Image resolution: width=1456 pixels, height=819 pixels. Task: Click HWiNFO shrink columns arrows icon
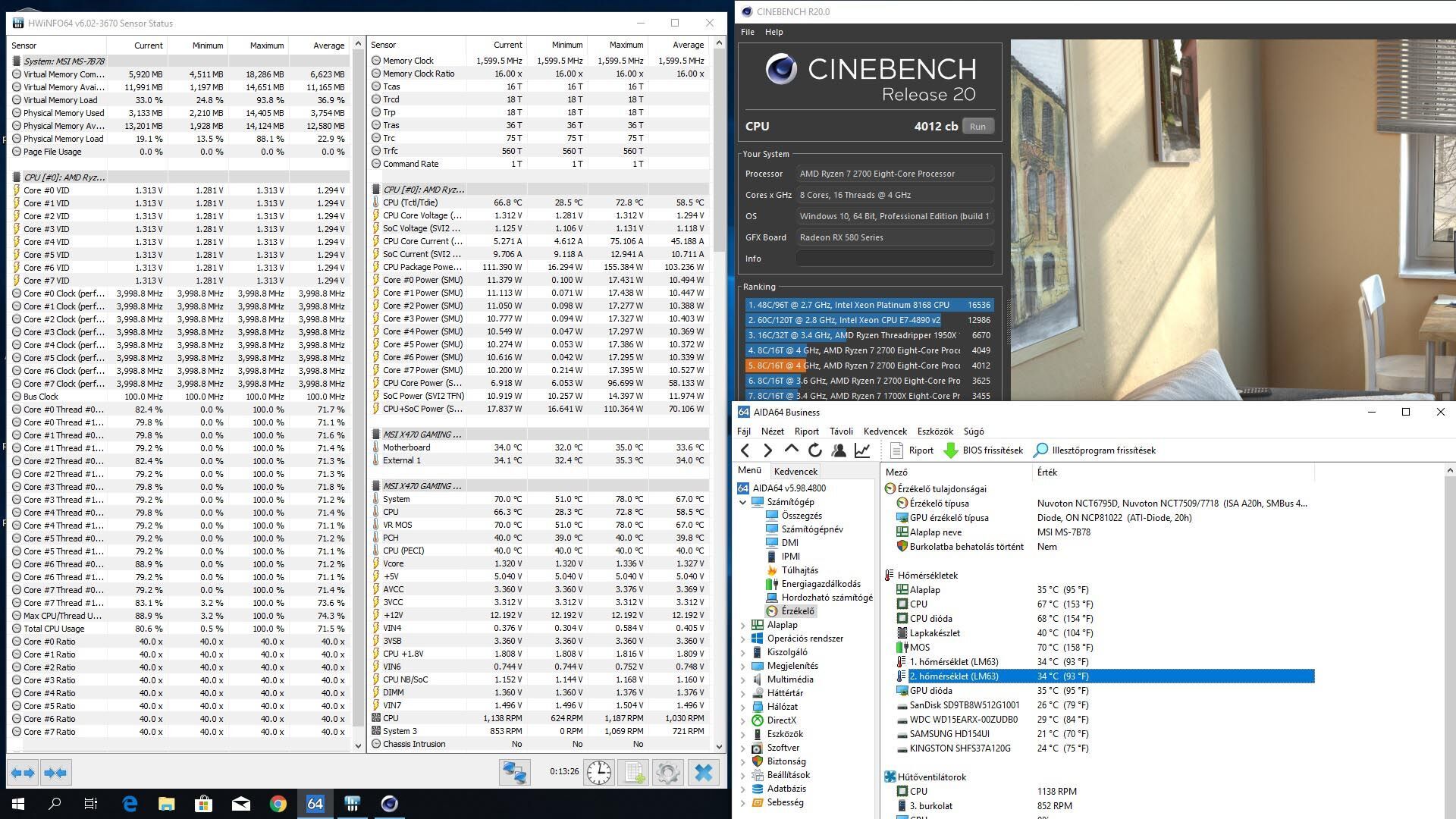coord(55,773)
